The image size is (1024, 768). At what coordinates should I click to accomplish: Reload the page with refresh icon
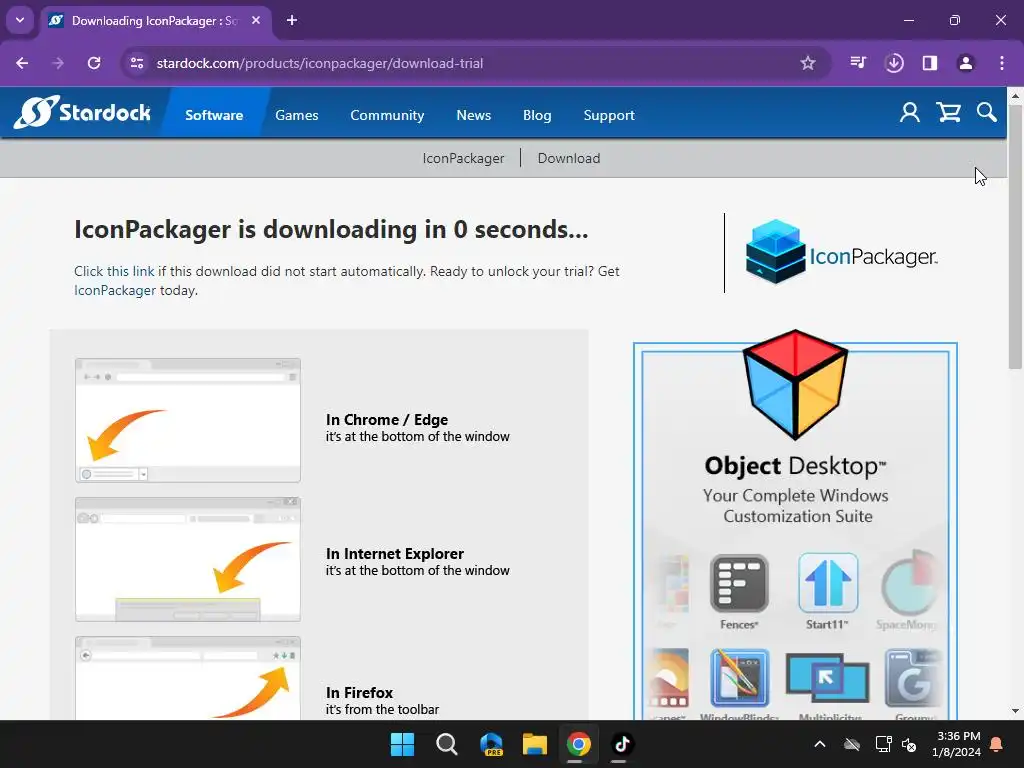pyautogui.click(x=94, y=63)
